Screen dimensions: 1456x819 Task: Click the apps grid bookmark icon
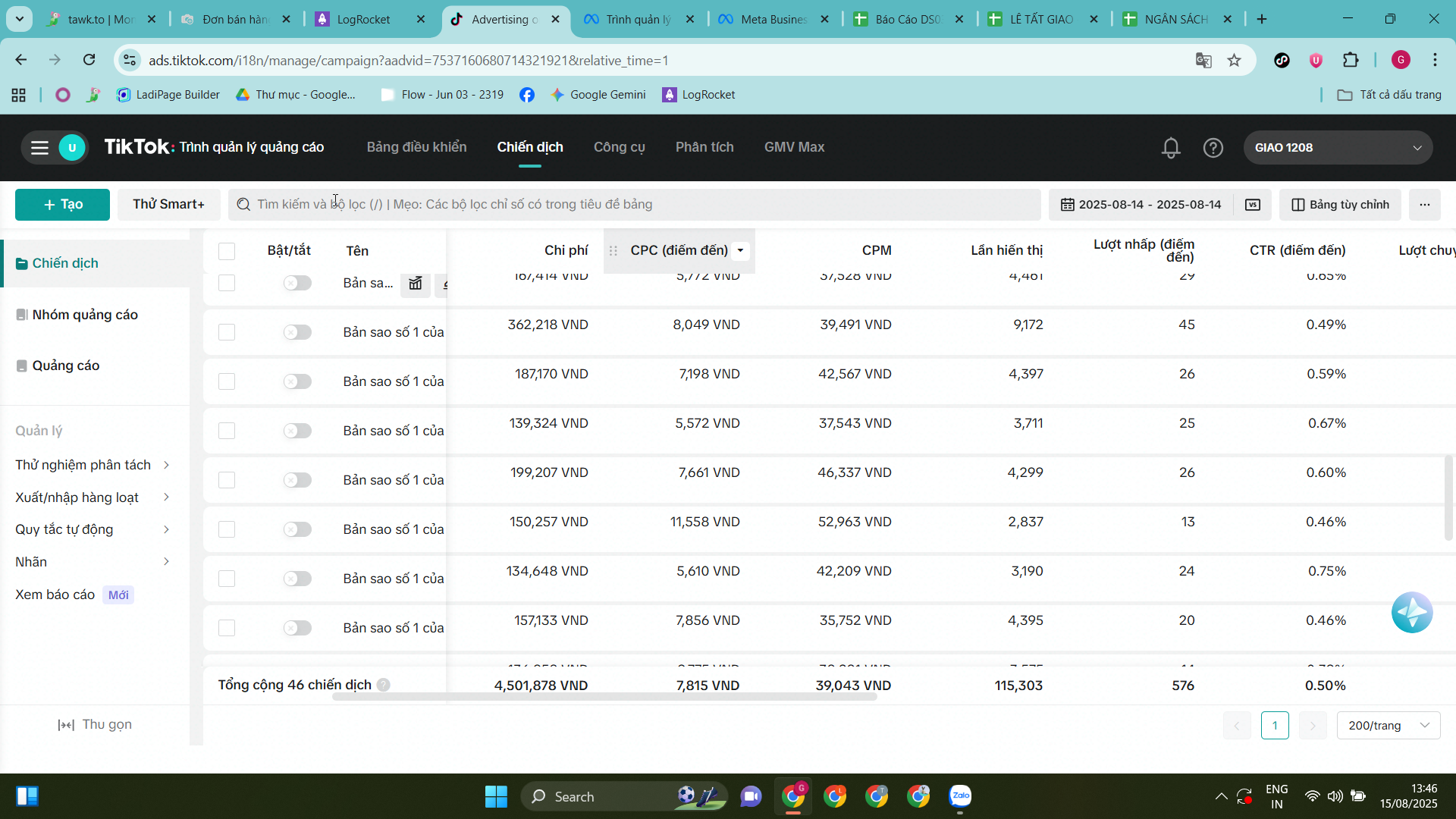19,95
